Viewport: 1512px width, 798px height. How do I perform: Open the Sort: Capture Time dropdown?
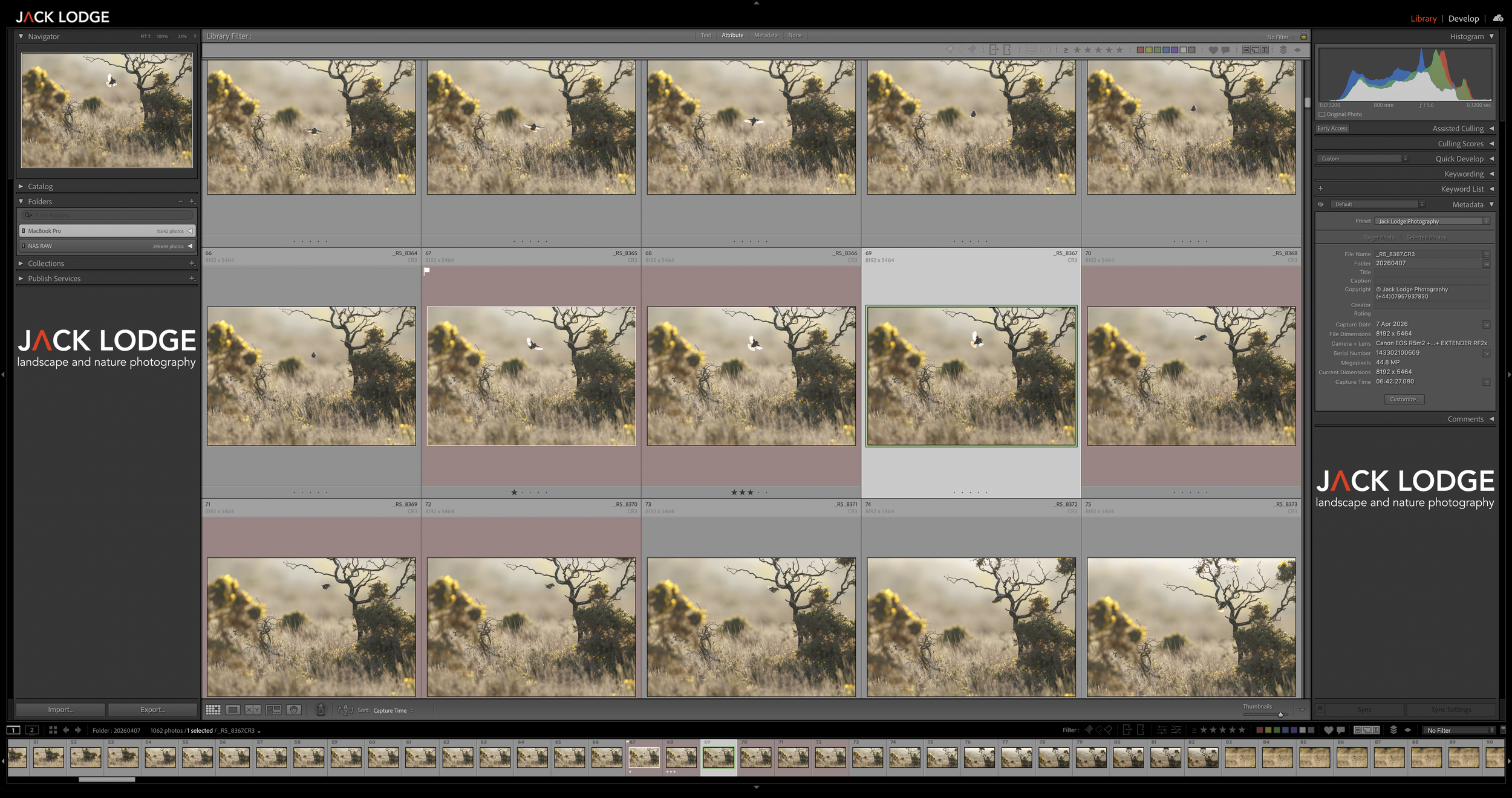point(389,710)
